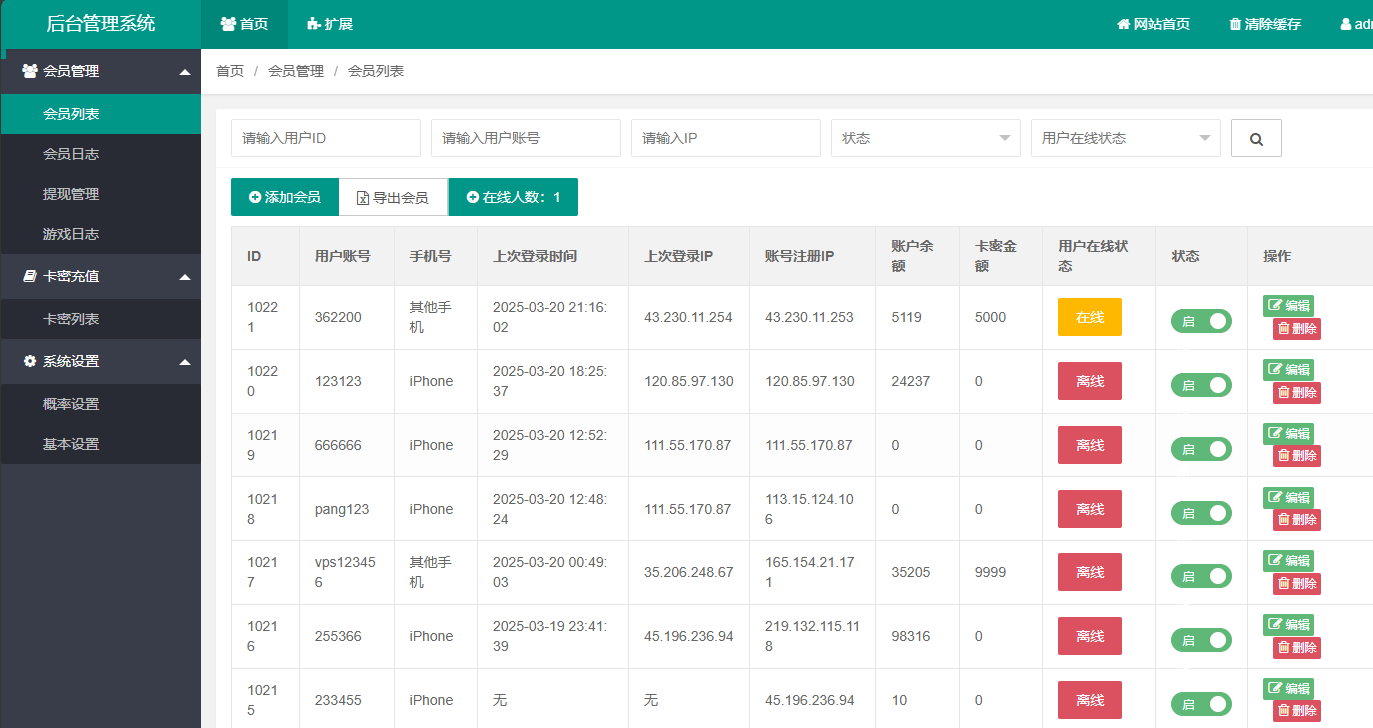Click the 请输入用户账号 input field
The image size is (1373, 728).
coord(525,138)
